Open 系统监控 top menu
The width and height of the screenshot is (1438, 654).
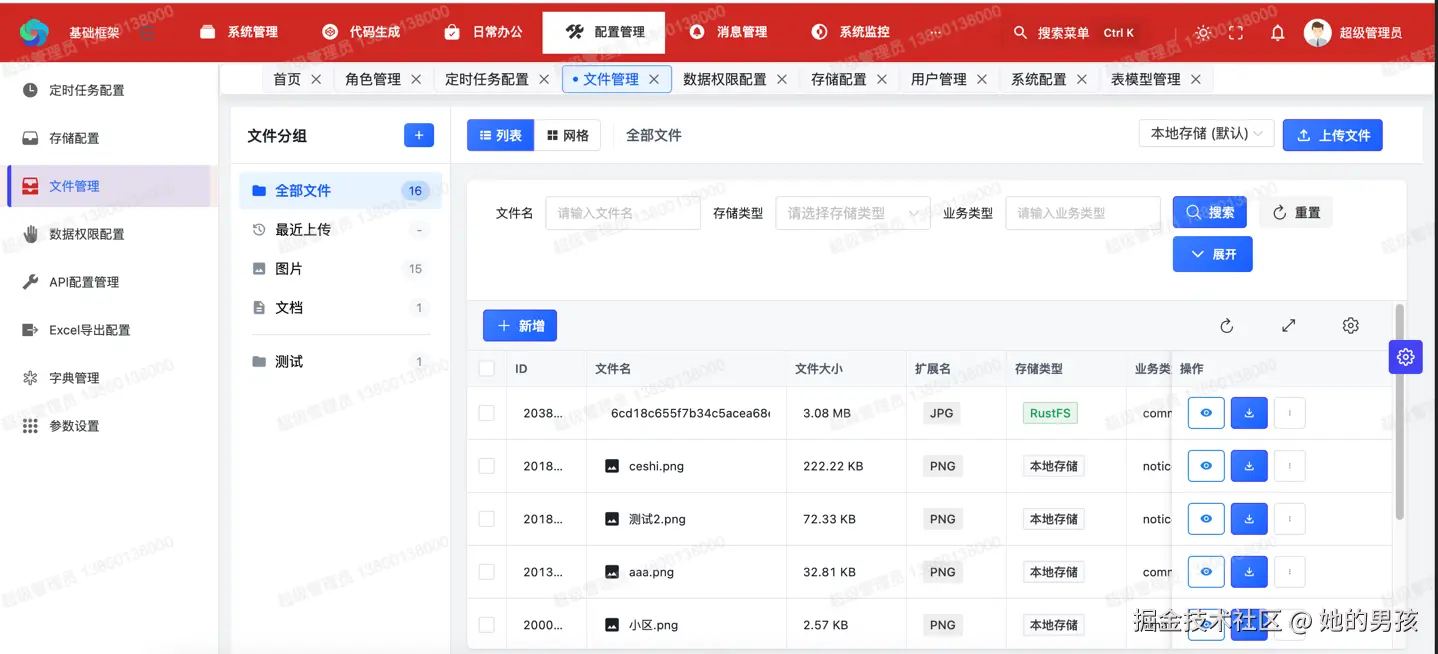pos(851,32)
